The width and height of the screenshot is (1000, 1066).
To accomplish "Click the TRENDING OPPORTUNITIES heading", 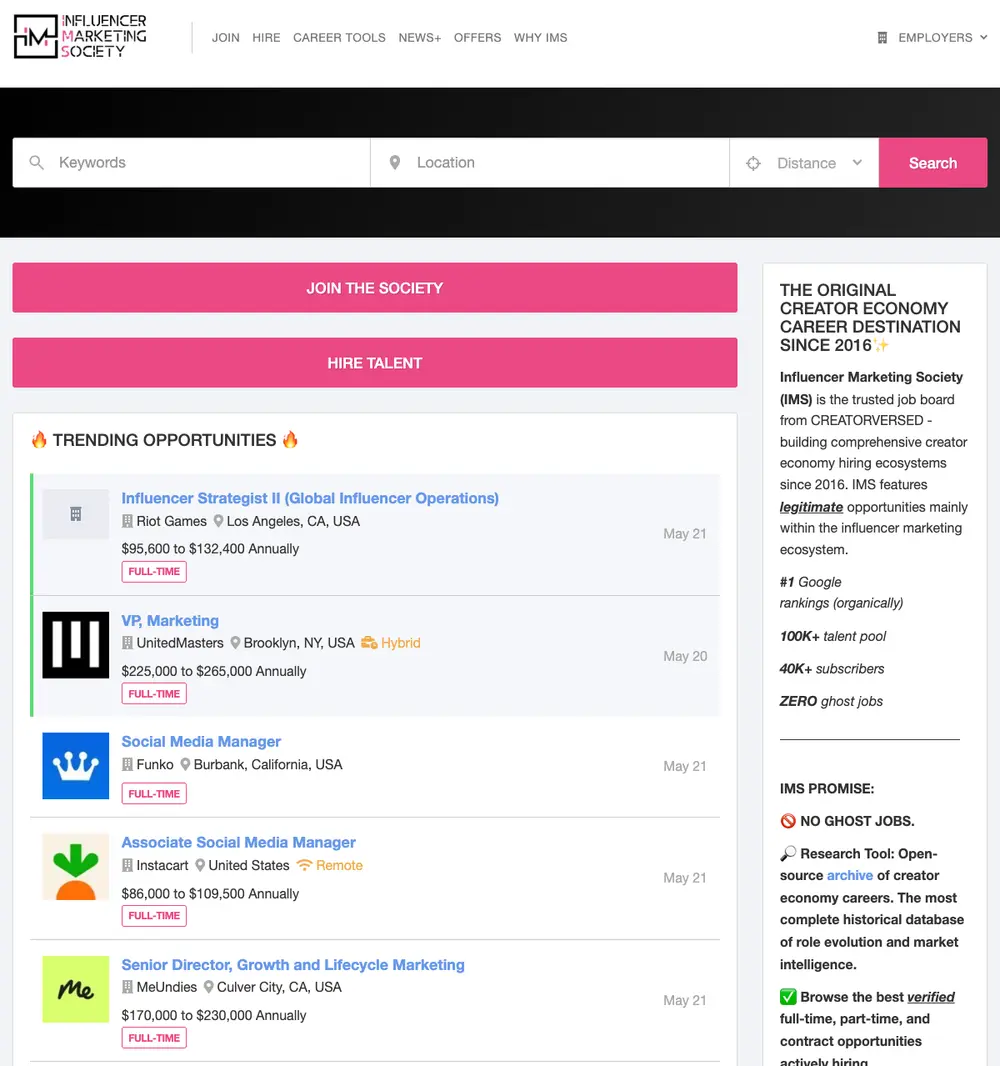I will pyautogui.click(x=165, y=440).
